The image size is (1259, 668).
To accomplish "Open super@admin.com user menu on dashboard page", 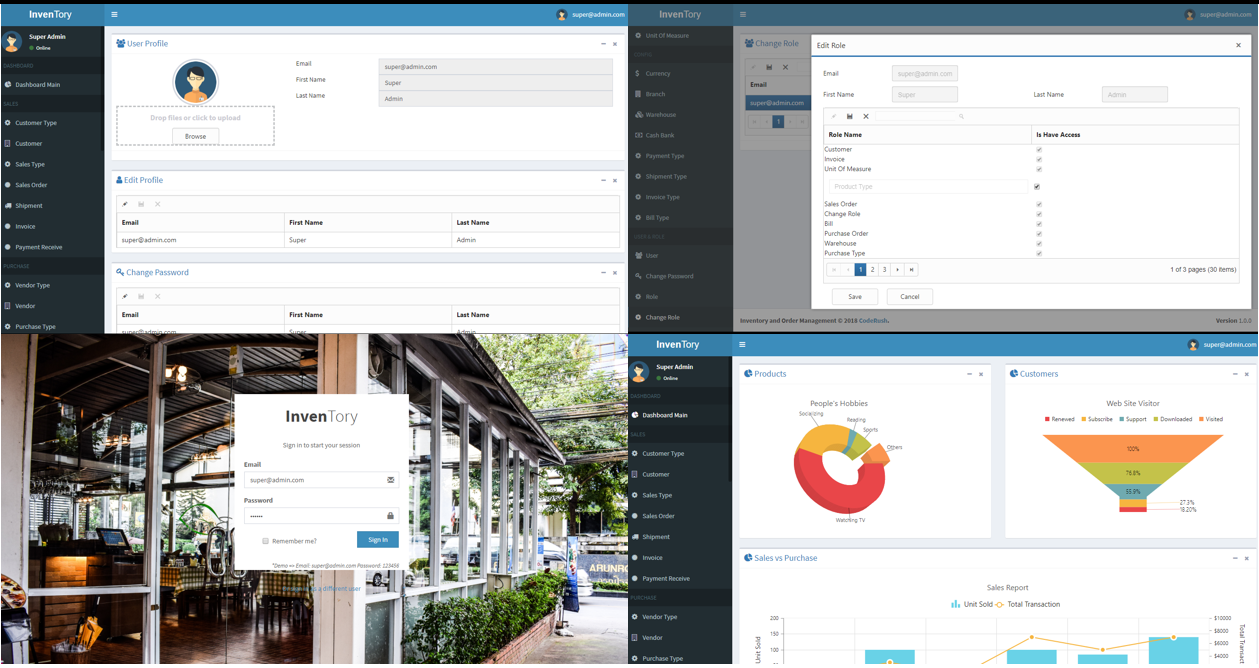I will click(1221, 345).
